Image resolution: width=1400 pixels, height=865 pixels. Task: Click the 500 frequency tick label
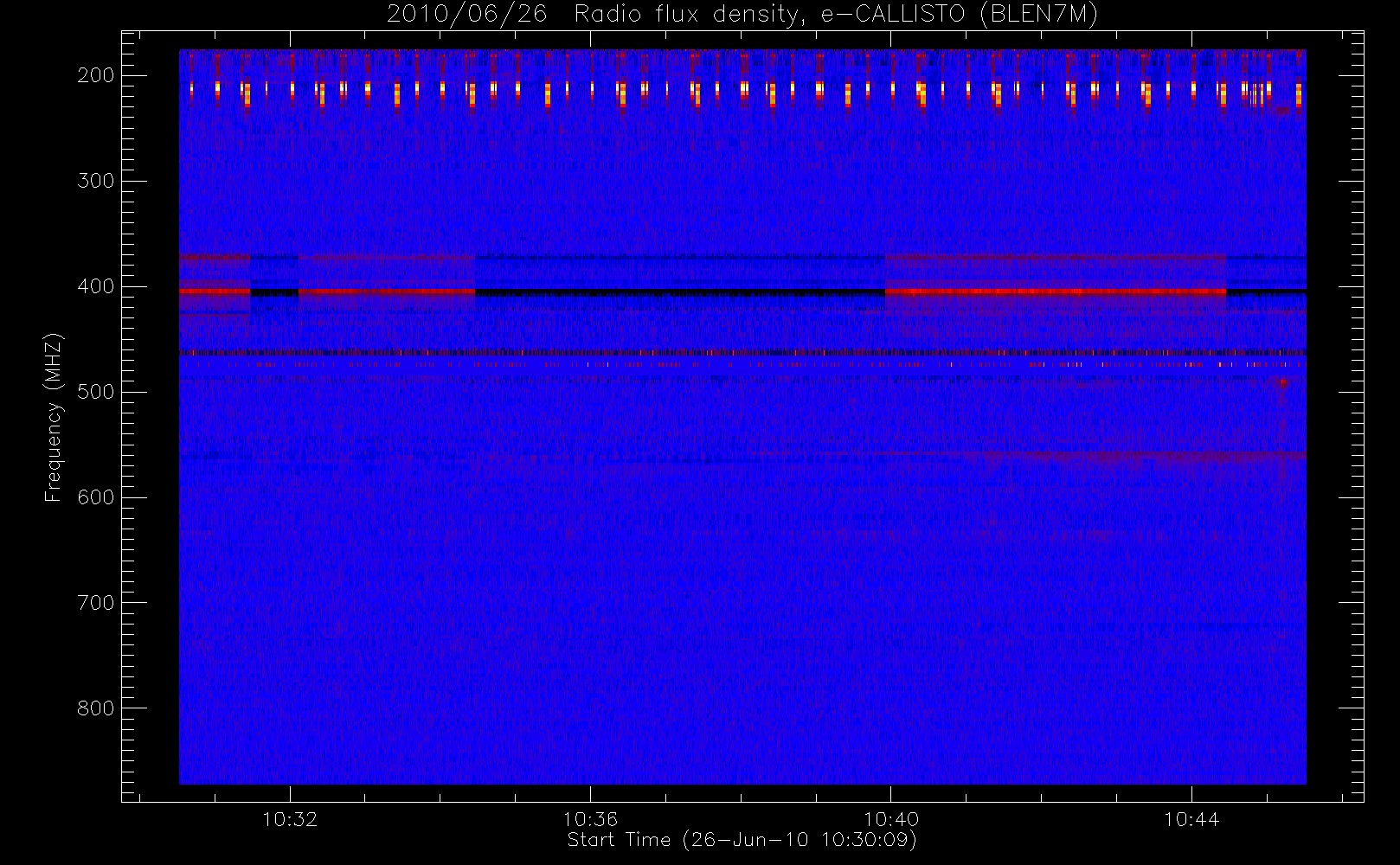96,392
